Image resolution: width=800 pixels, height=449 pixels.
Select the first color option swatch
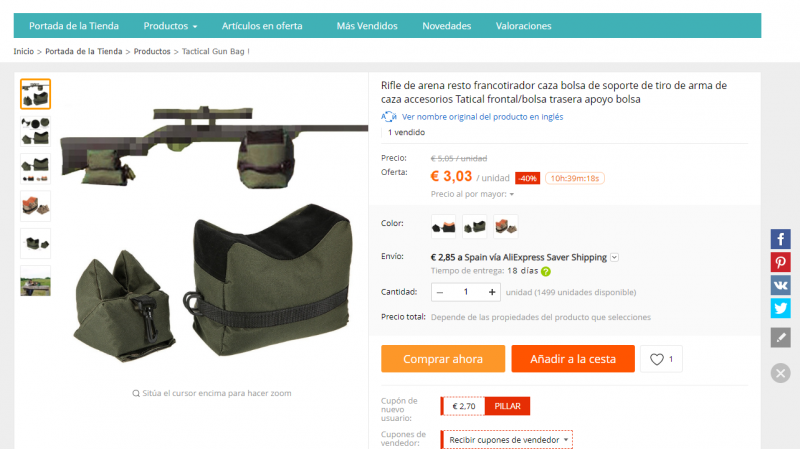coord(443,227)
